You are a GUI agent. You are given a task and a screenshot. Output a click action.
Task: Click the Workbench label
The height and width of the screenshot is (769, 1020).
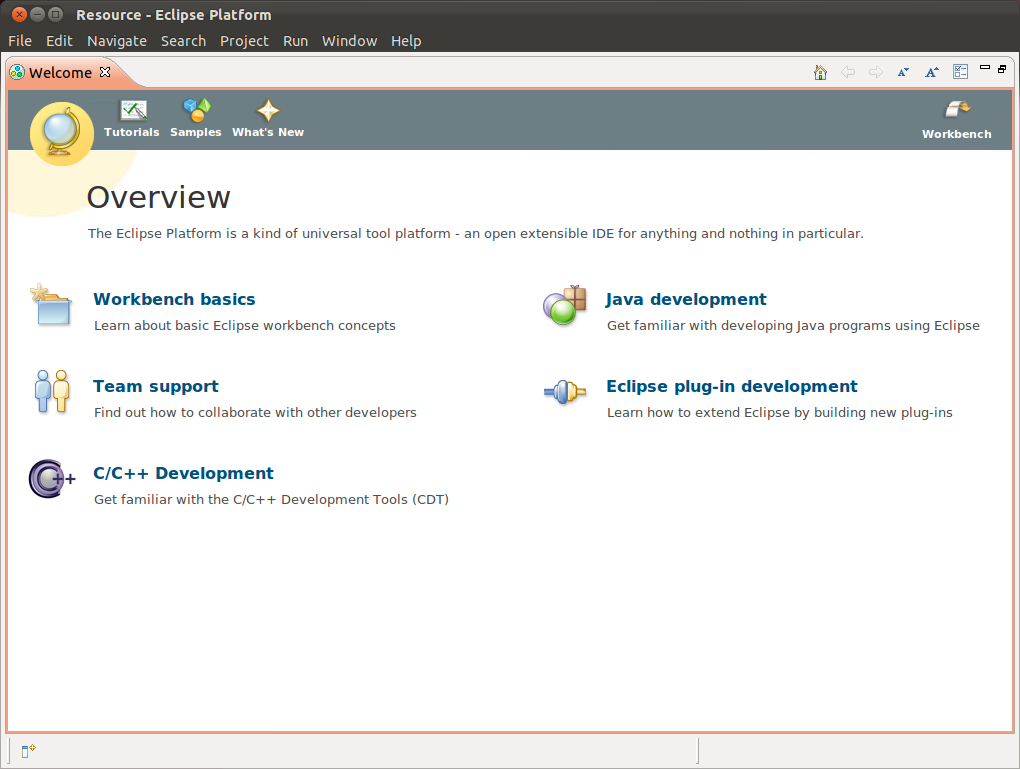pyautogui.click(x=957, y=134)
